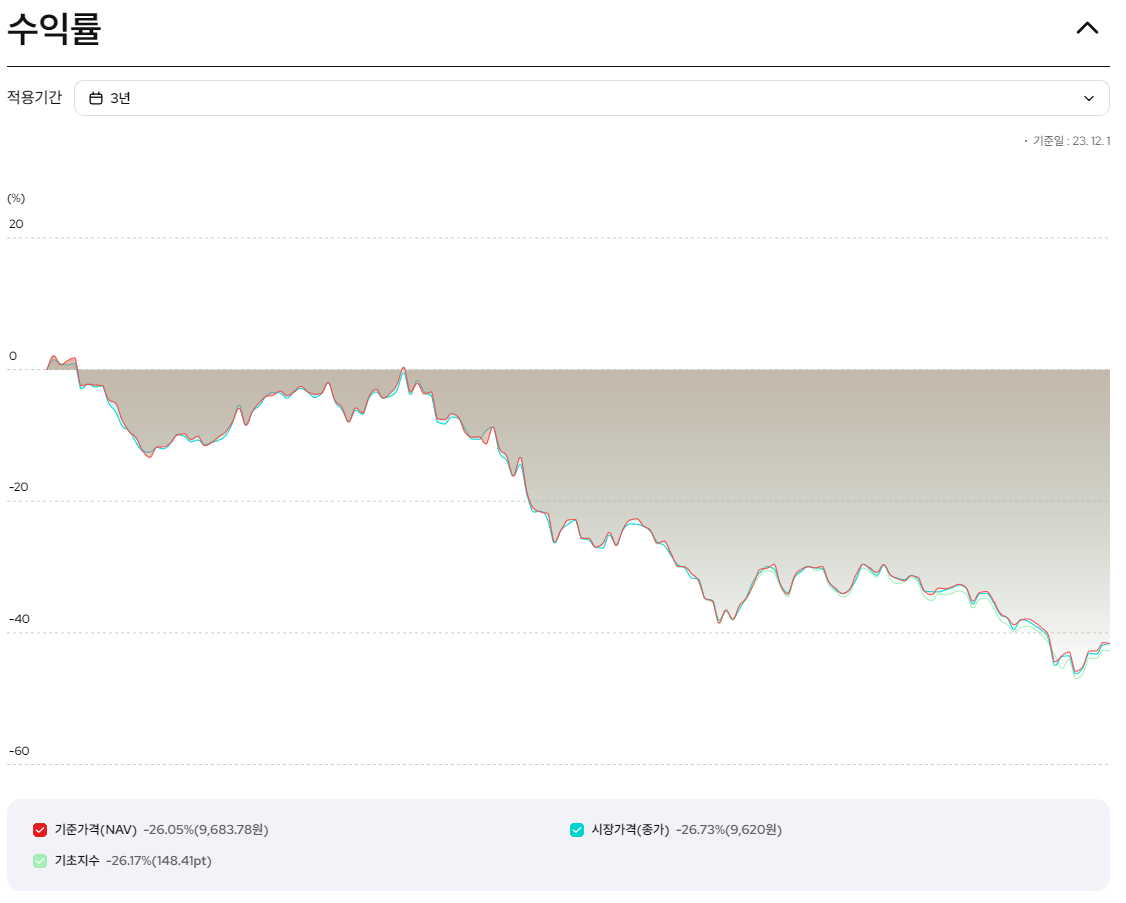The height and width of the screenshot is (903, 1126).
Task: Click the index value -26.17%(148.41pt)
Action: (159, 861)
